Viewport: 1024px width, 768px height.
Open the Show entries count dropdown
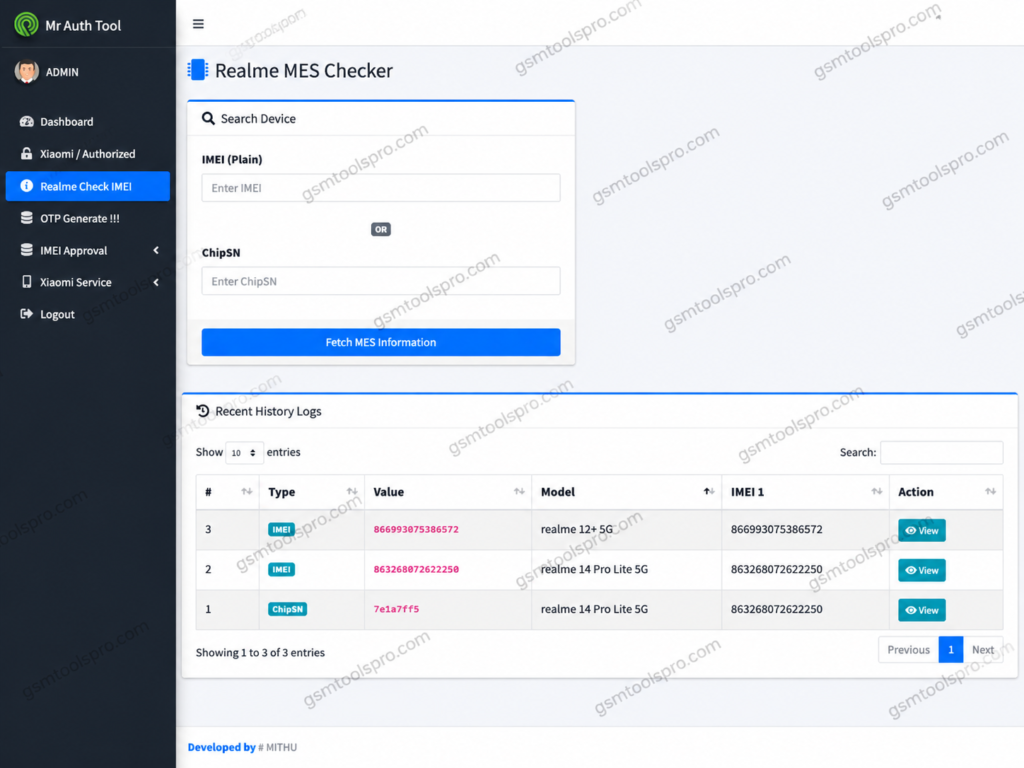click(x=244, y=453)
